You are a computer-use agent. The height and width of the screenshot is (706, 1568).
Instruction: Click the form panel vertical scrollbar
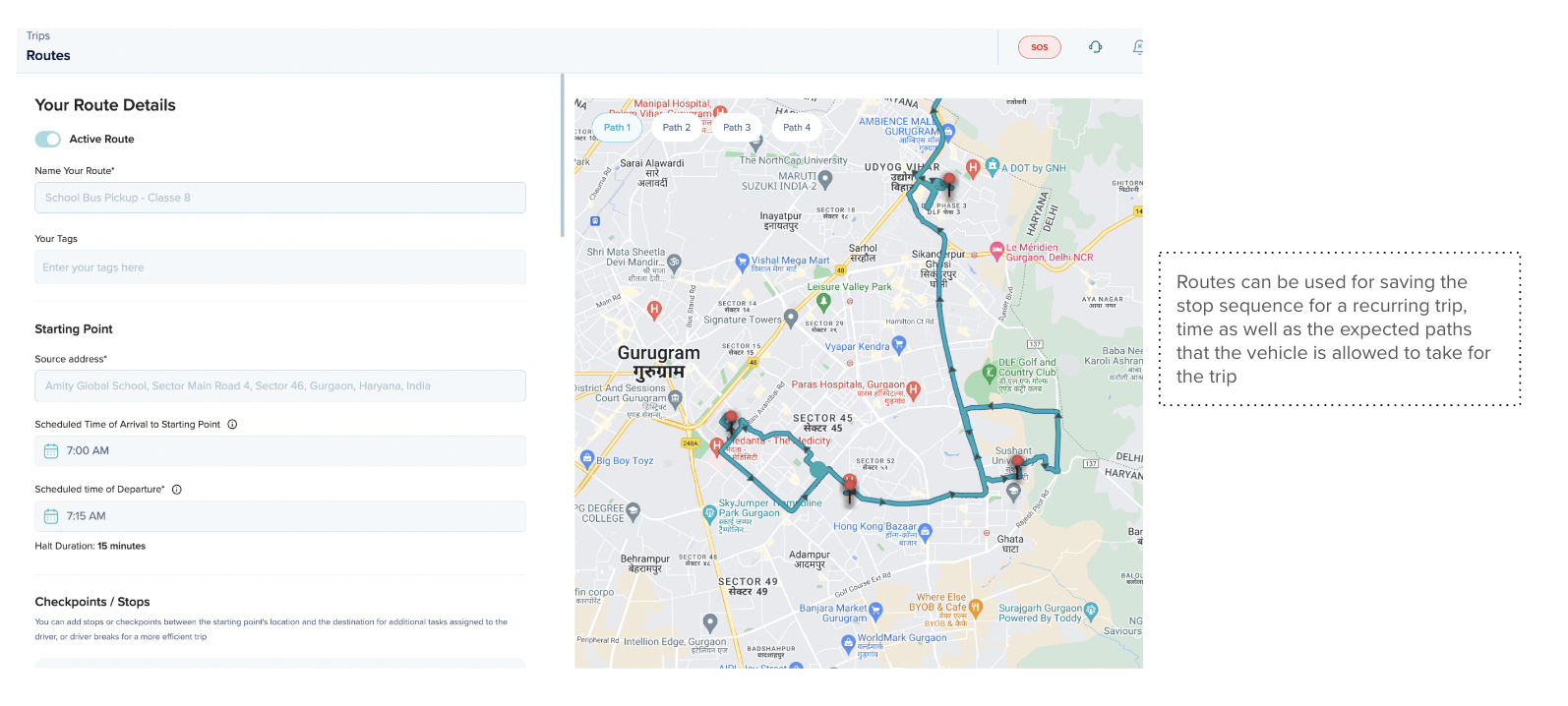pyautogui.click(x=562, y=155)
